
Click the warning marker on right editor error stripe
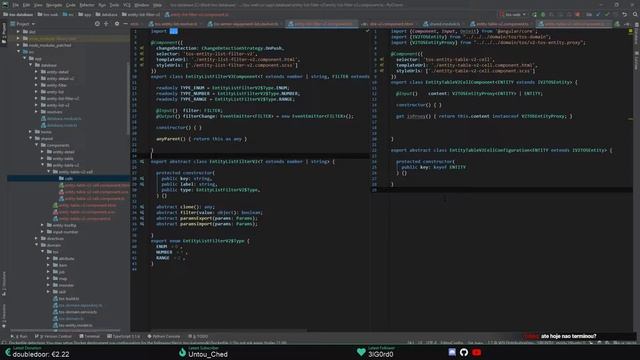[631, 119]
